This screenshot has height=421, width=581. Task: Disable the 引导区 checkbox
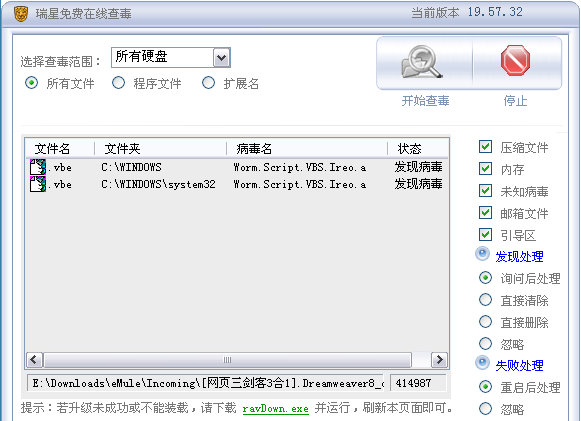coord(485,235)
